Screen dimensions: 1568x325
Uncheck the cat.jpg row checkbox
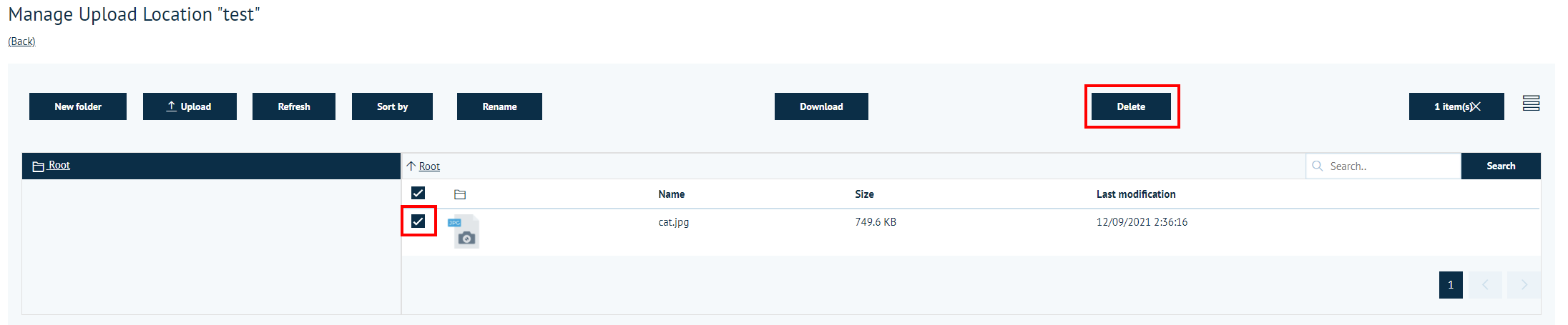coord(418,221)
